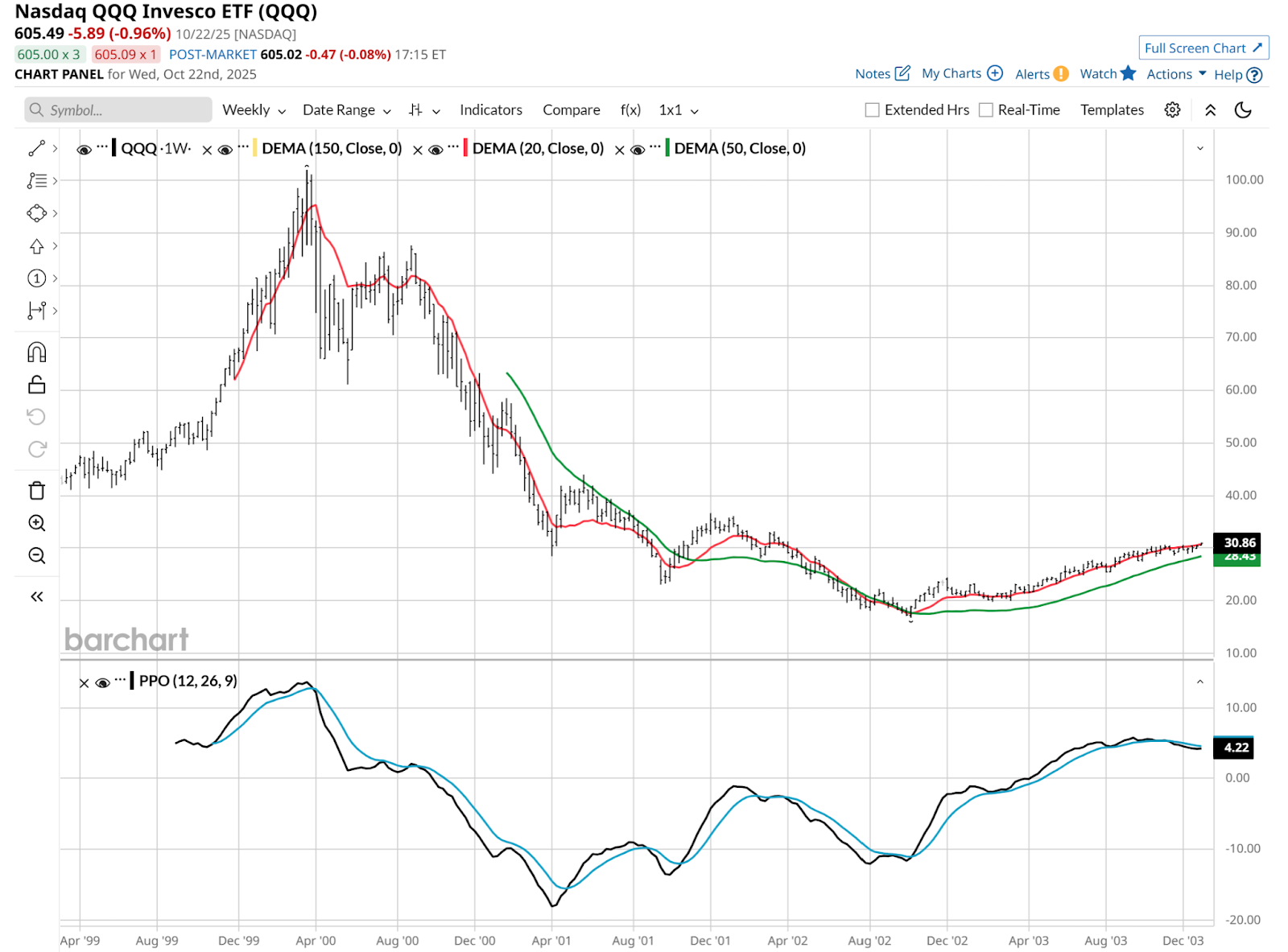This screenshot has height=952, width=1288.
Task: Select the numbered annotation tool
Action: click(x=37, y=278)
